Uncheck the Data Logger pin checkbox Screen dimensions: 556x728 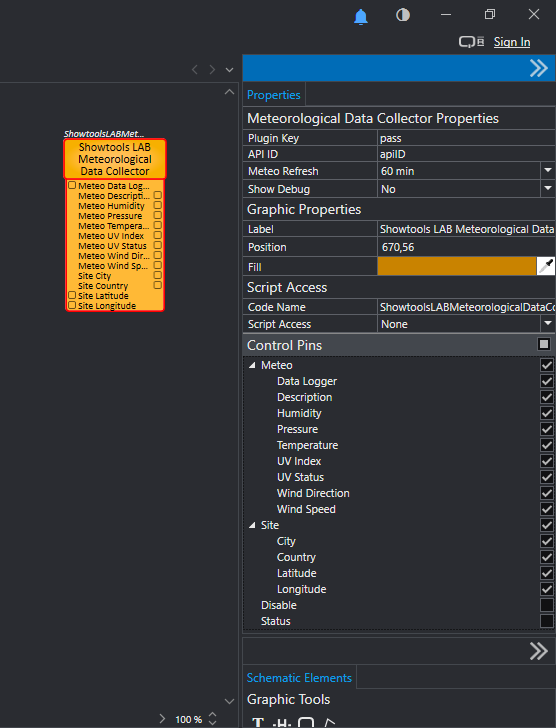547,381
